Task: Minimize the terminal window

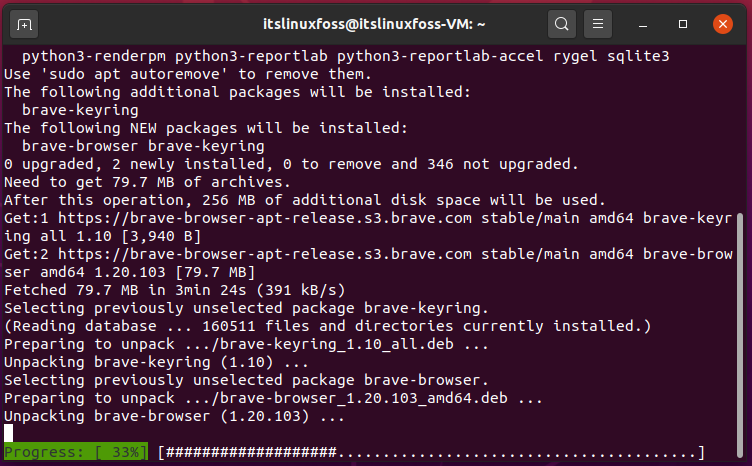Action: tap(643, 24)
